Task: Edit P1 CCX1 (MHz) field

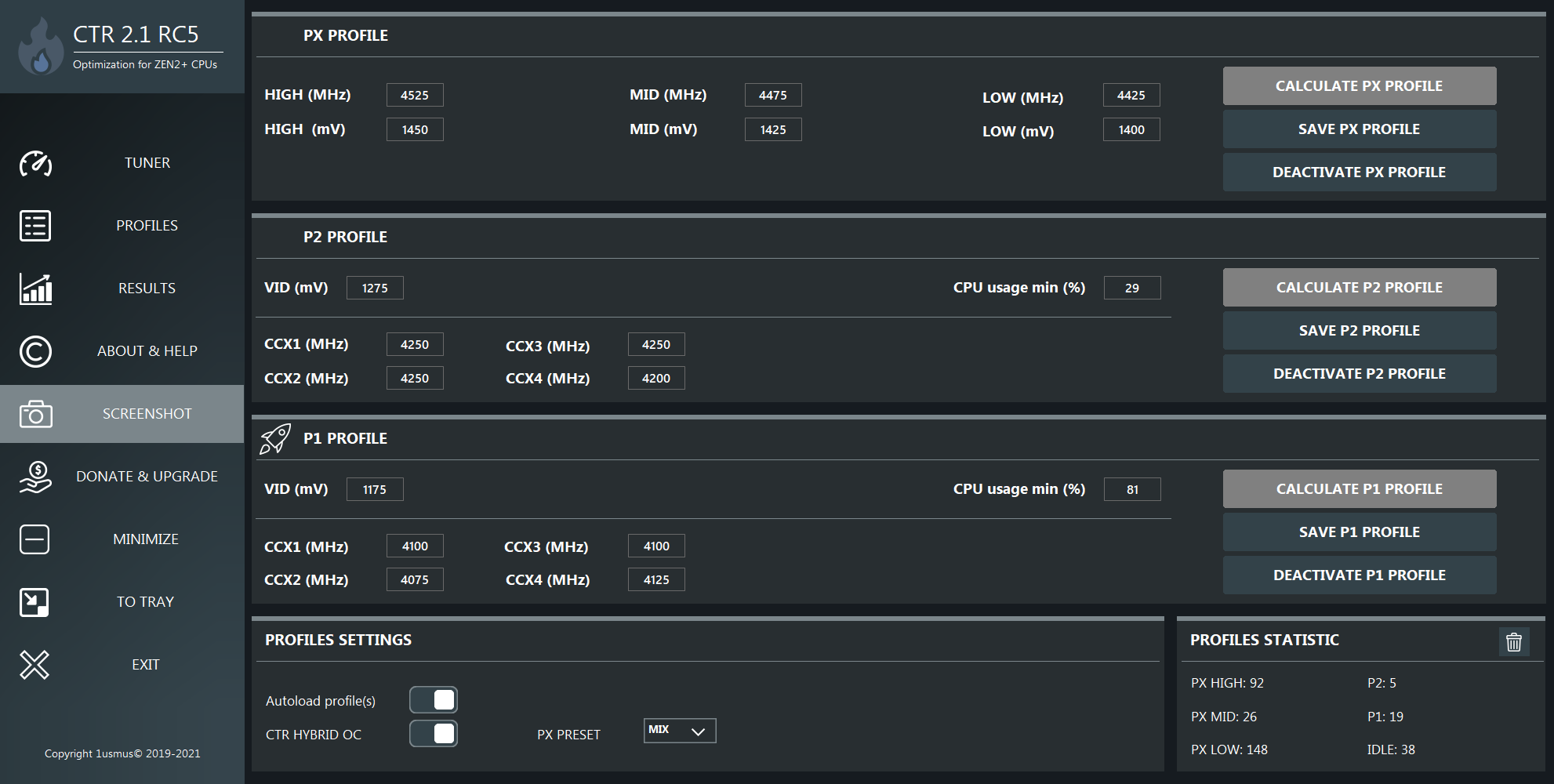Action: point(415,546)
